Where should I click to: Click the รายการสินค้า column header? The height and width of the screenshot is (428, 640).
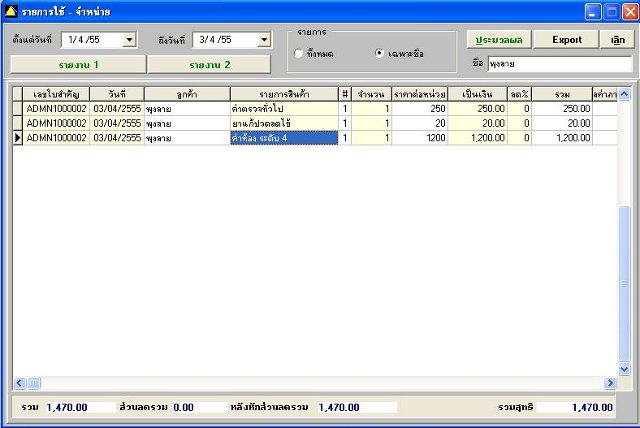coord(284,94)
